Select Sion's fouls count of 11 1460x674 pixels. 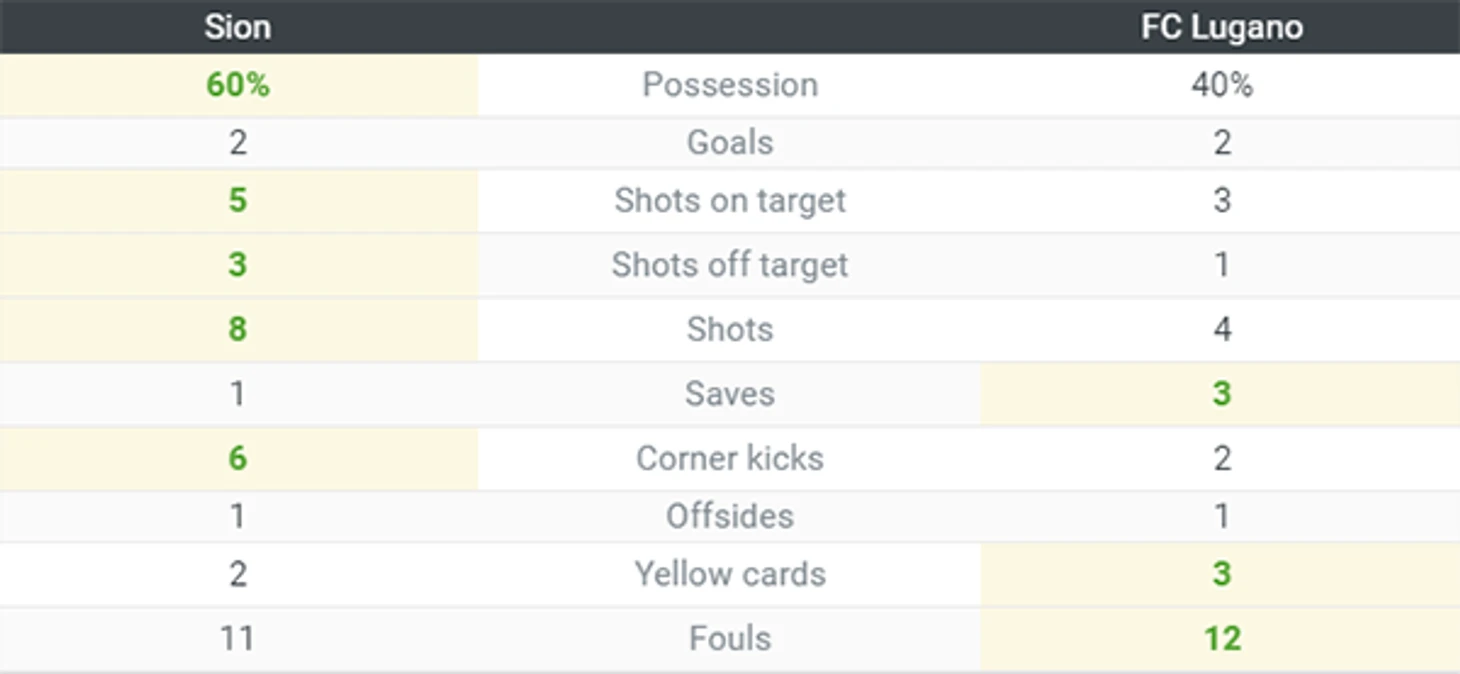[237, 638]
